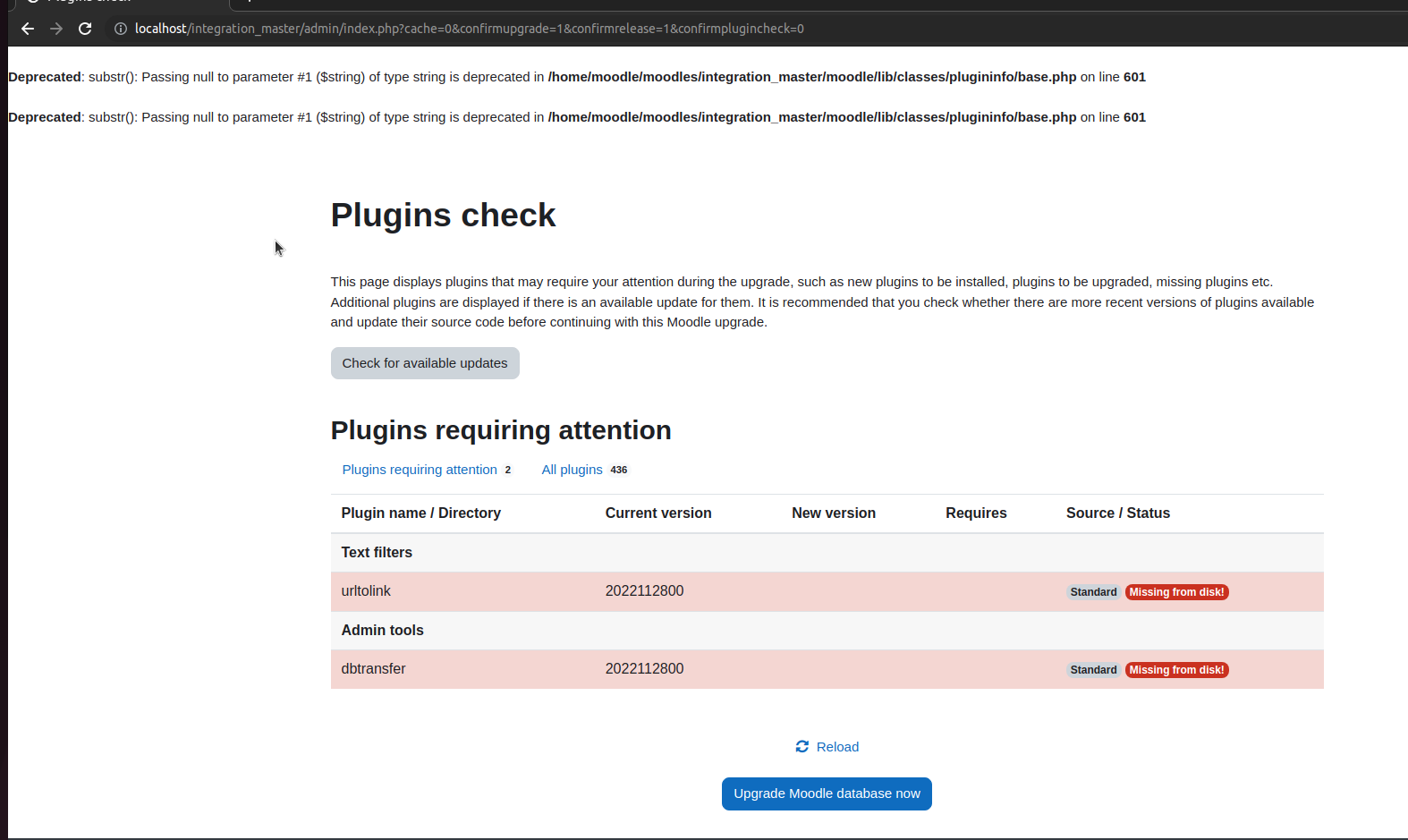This screenshot has width=1408, height=840.
Task: View site information icon in address bar
Action: click(121, 29)
